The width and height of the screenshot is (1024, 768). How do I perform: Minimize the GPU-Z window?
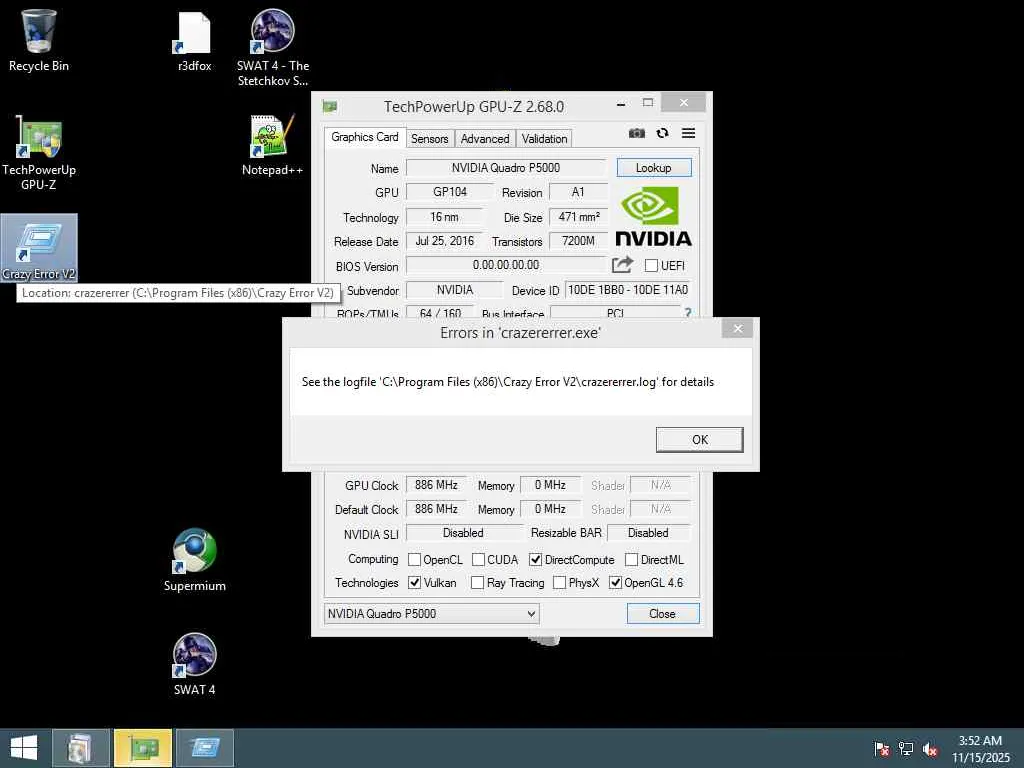(621, 104)
